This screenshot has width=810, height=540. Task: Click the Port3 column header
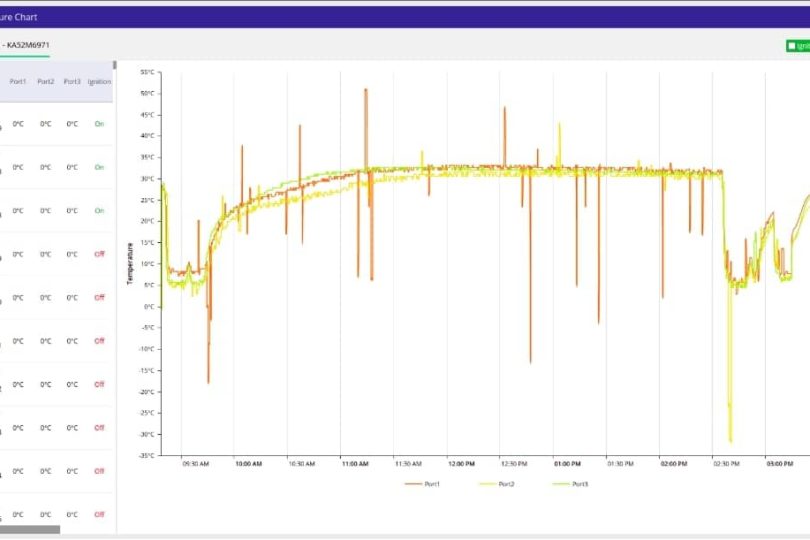72,81
